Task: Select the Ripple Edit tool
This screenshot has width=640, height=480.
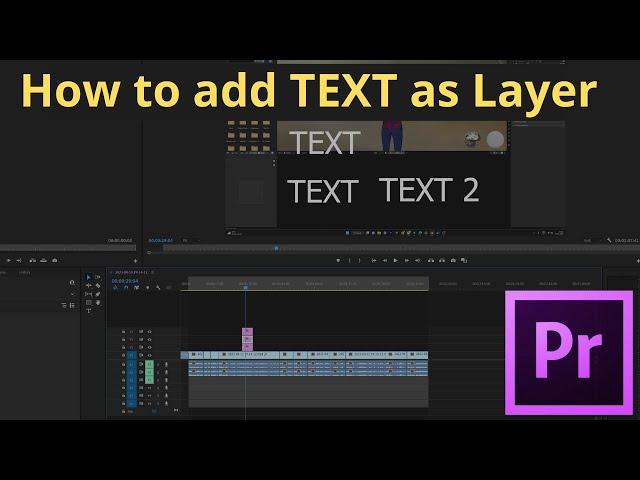Action: 89,286
